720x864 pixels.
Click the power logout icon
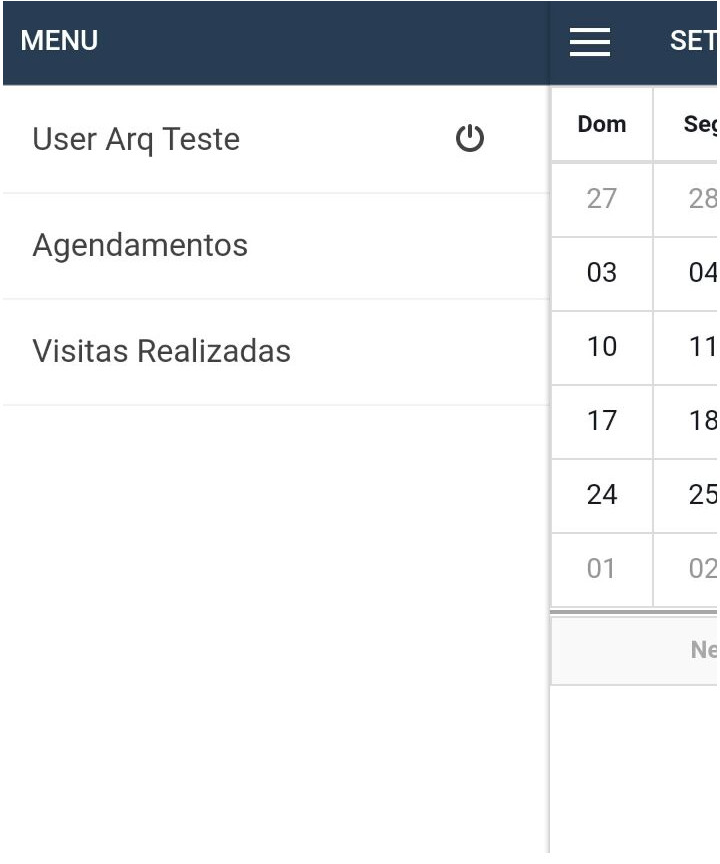[470, 139]
